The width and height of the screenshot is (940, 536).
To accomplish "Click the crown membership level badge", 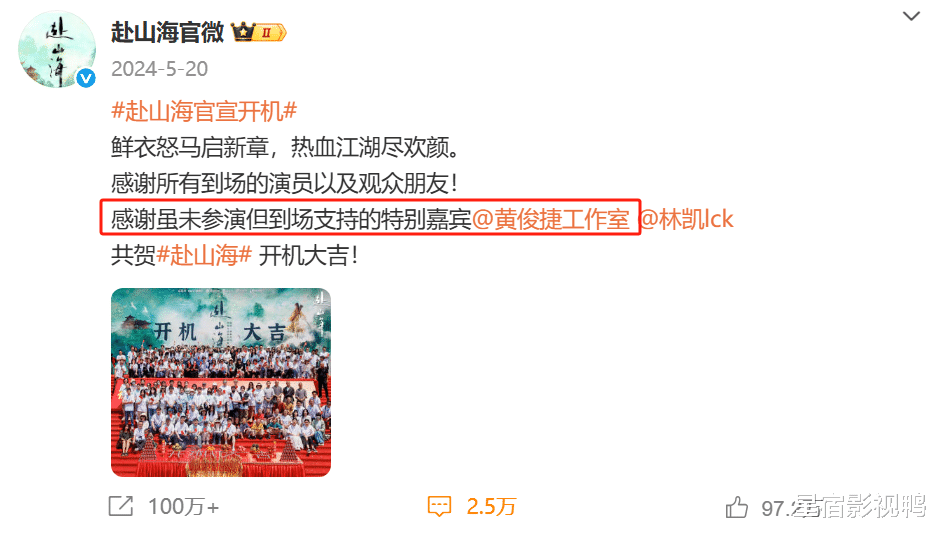I will pyautogui.click(x=259, y=32).
